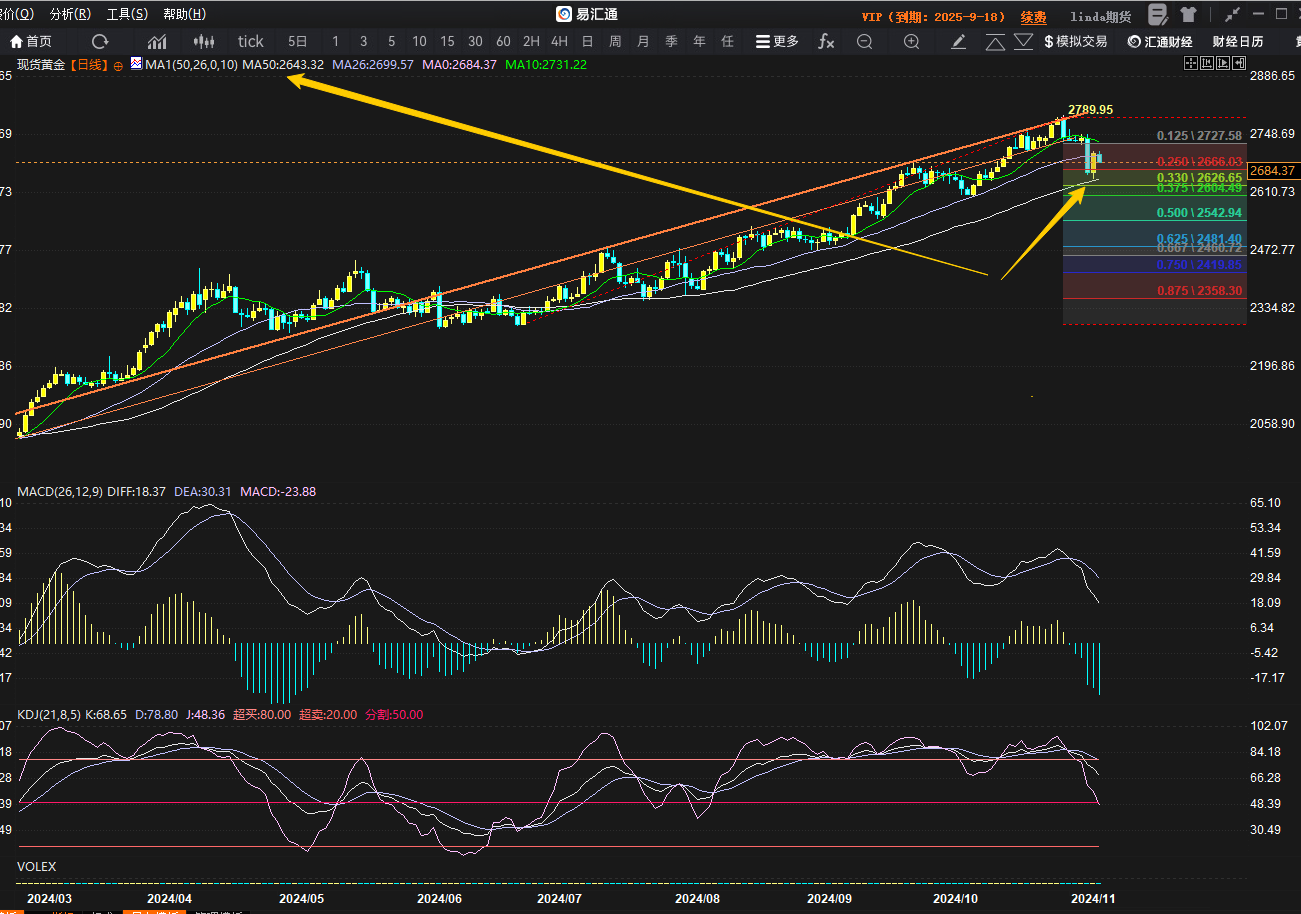Click the skin theme shirt icon
This screenshot has height=914, width=1301.
(1188, 15)
